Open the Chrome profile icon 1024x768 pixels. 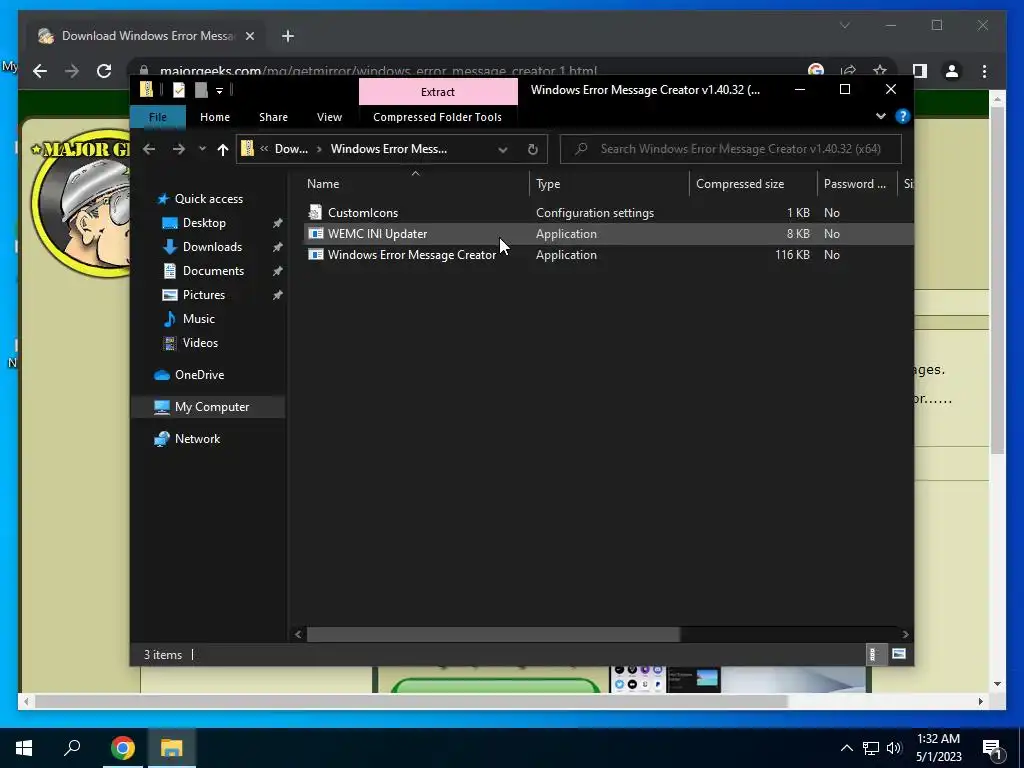click(952, 71)
